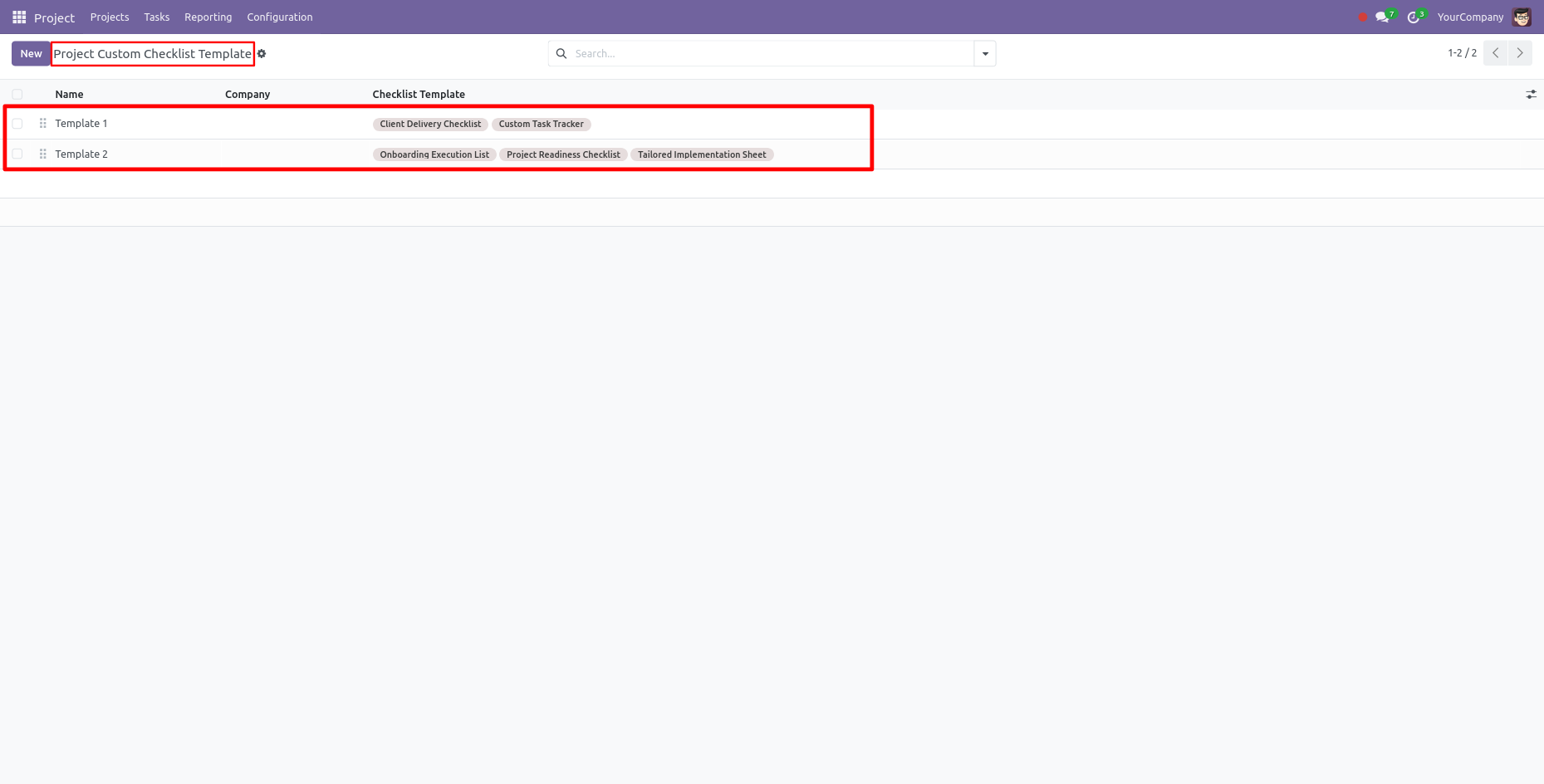Image resolution: width=1544 pixels, height=784 pixels.
Task: Click the Project app name
Action: pyautogui.click(x=54, y=17)
